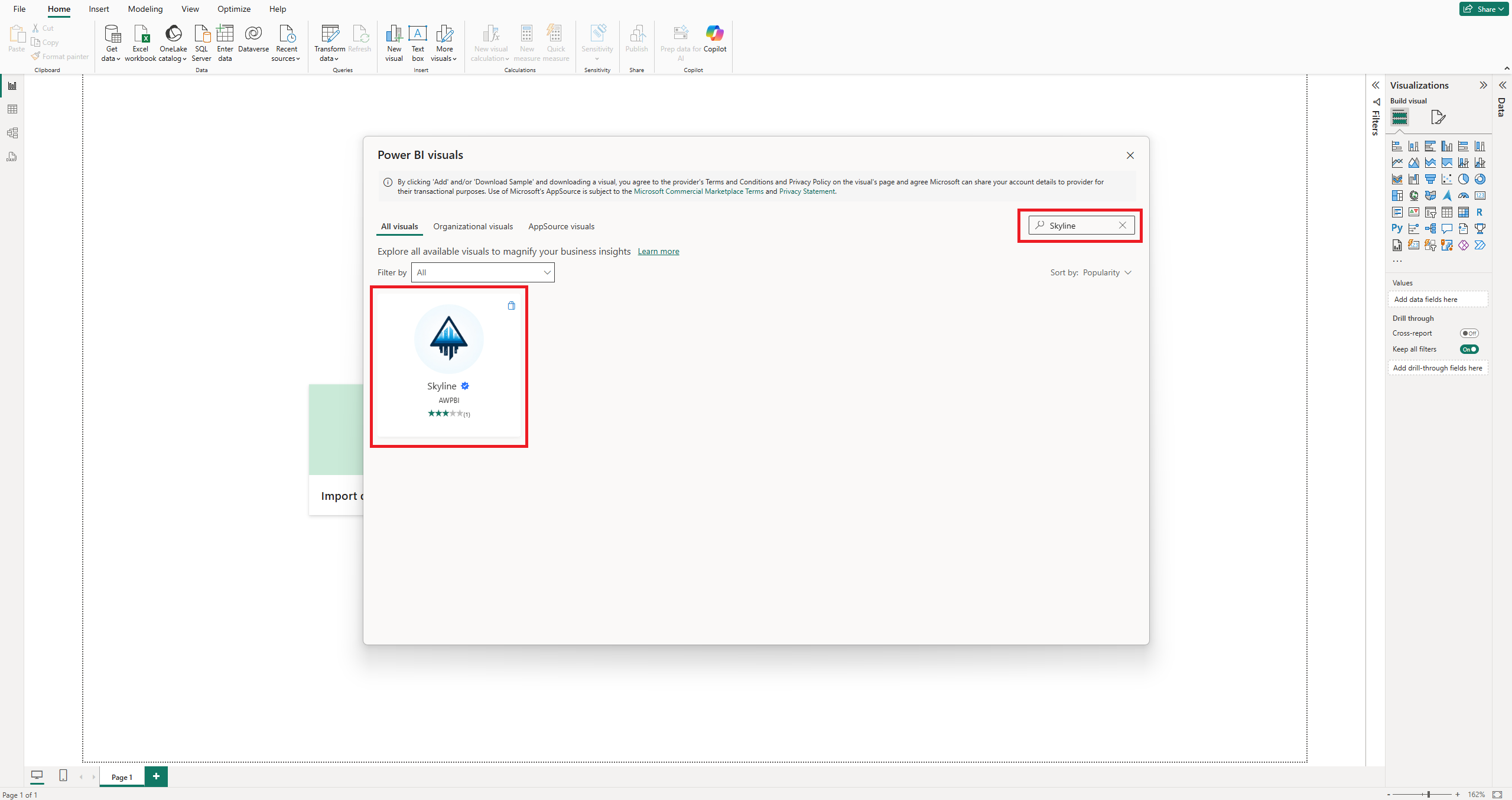Screen dimensions: 1512x800
Task: Select the Python visual
Action: [x=1397, y=229]
